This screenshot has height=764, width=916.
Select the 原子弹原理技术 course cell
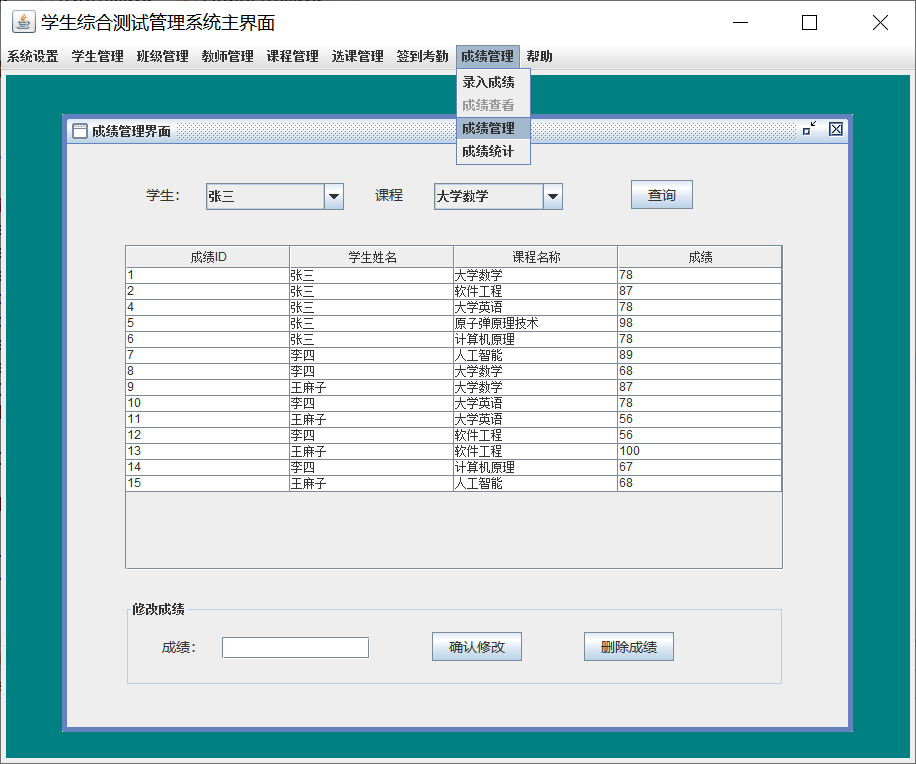(x=535, y=323)
